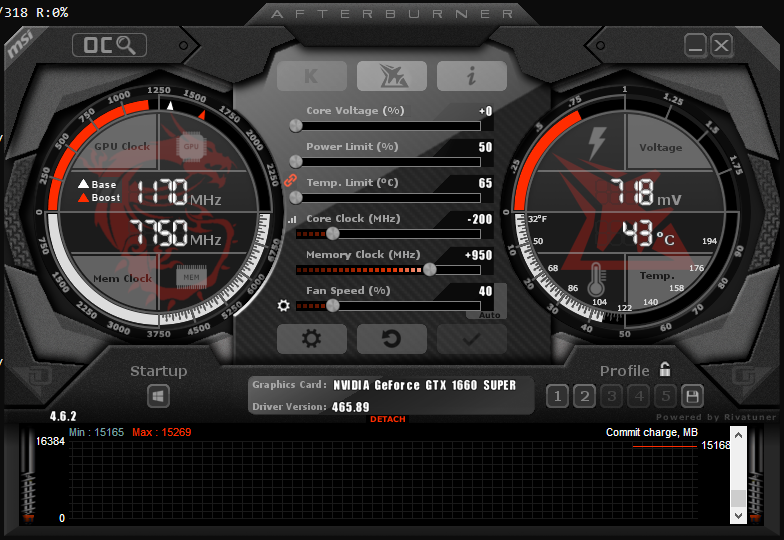The image size is (784, 540).
Task: Apply settings with the checkmark button
Action: pos(472,339)
